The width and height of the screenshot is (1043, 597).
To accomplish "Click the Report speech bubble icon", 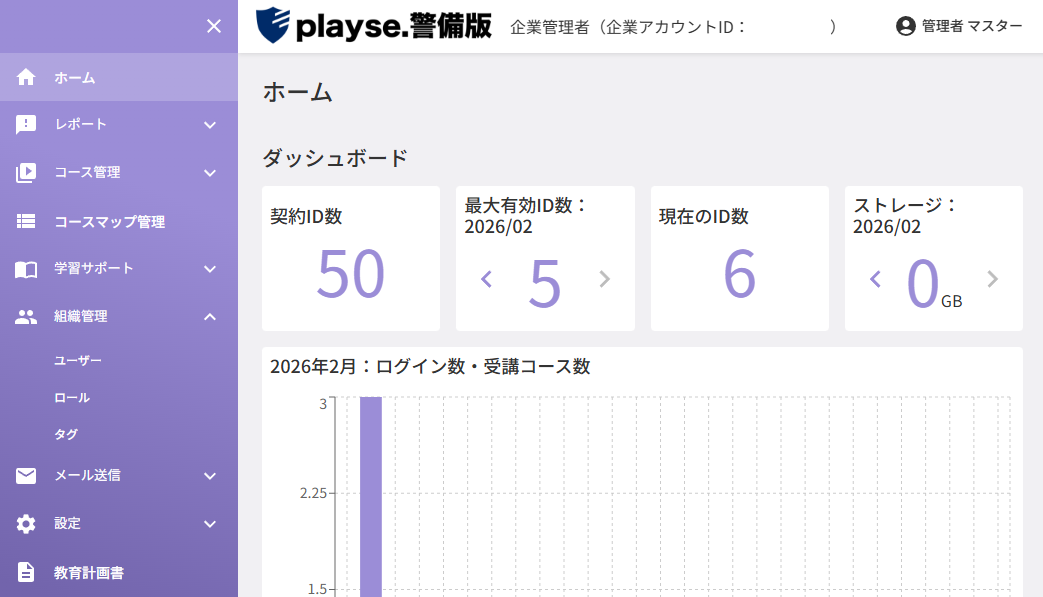I will (26, 124).
